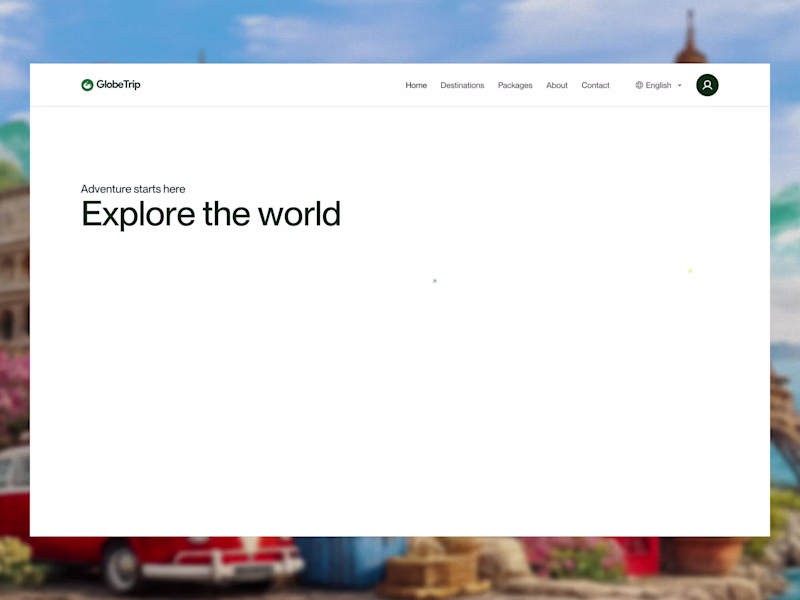The image size is (800, 600).
Task: Select English in the language selector
Action: click(658, 85)
